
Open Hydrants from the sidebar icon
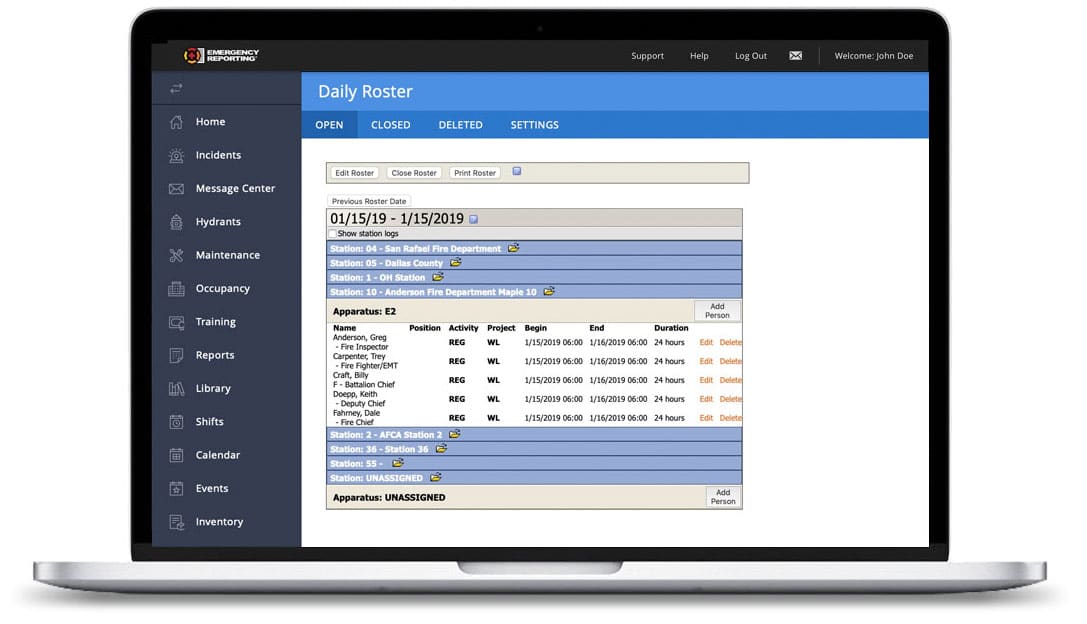(176, 222)
